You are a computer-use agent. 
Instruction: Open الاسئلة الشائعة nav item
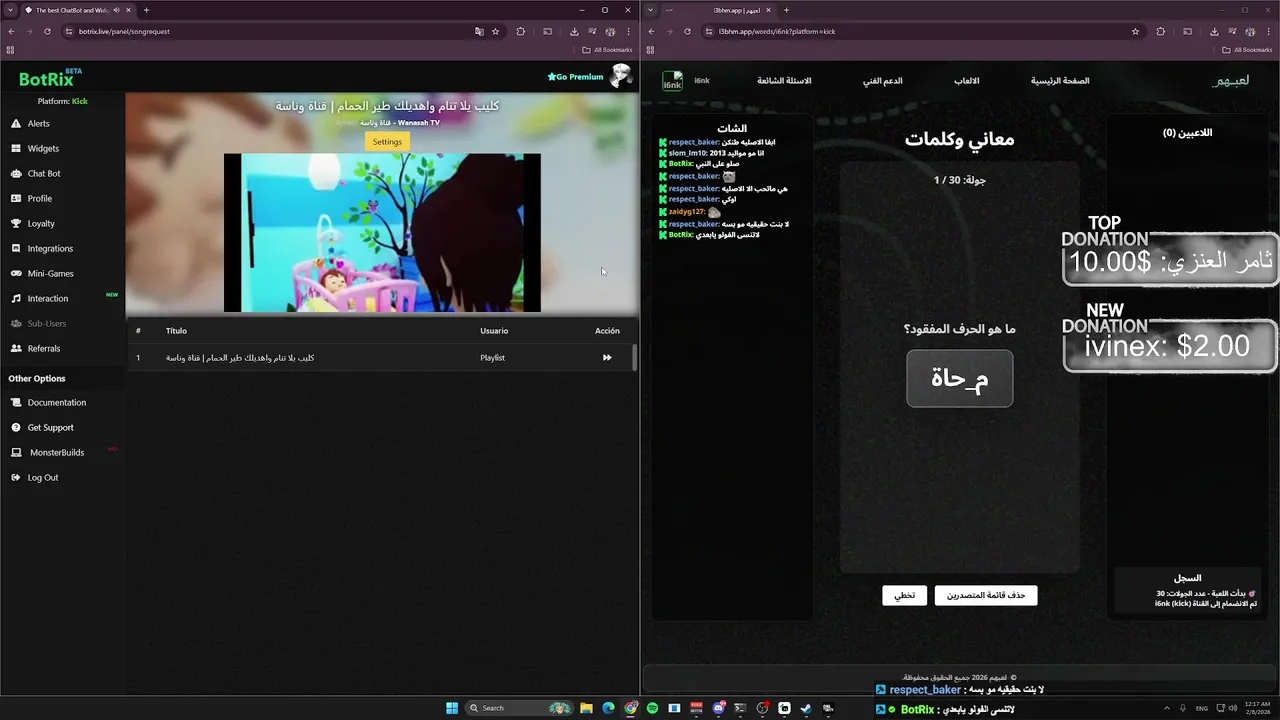(x=784, y=80)
